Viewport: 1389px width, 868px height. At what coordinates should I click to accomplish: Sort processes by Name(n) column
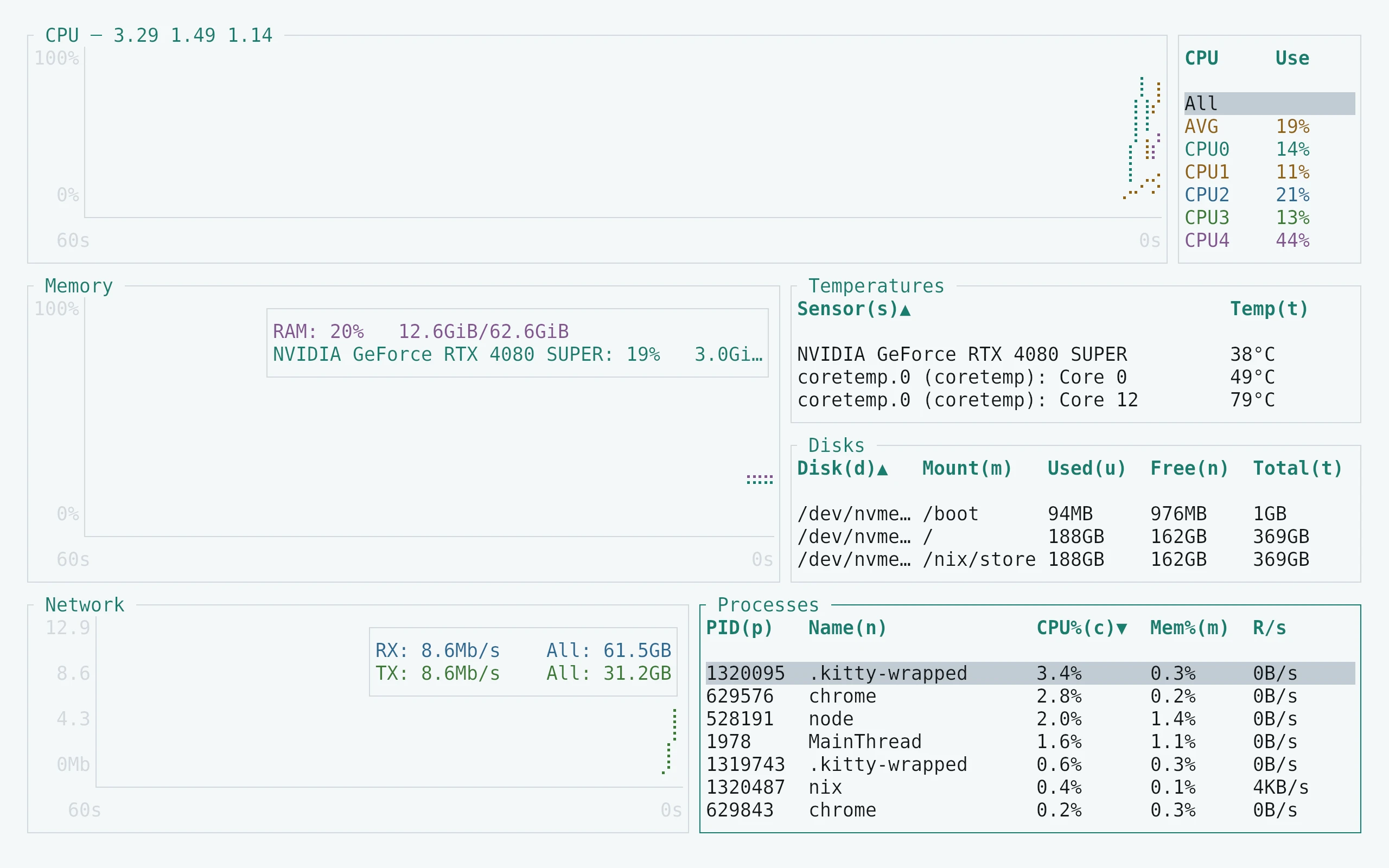[x=848, y=628]
